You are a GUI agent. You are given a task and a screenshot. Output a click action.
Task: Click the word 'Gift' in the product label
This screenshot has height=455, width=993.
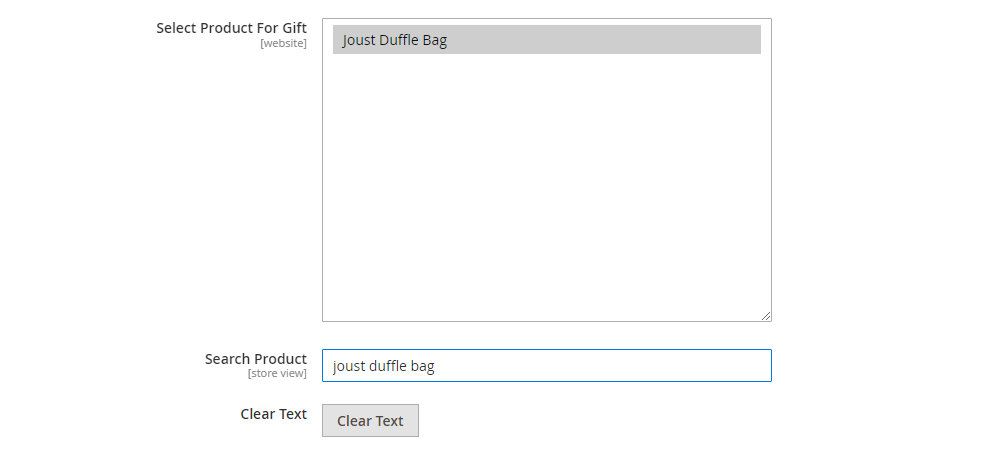pyautogui.click(x=294, y=28)
